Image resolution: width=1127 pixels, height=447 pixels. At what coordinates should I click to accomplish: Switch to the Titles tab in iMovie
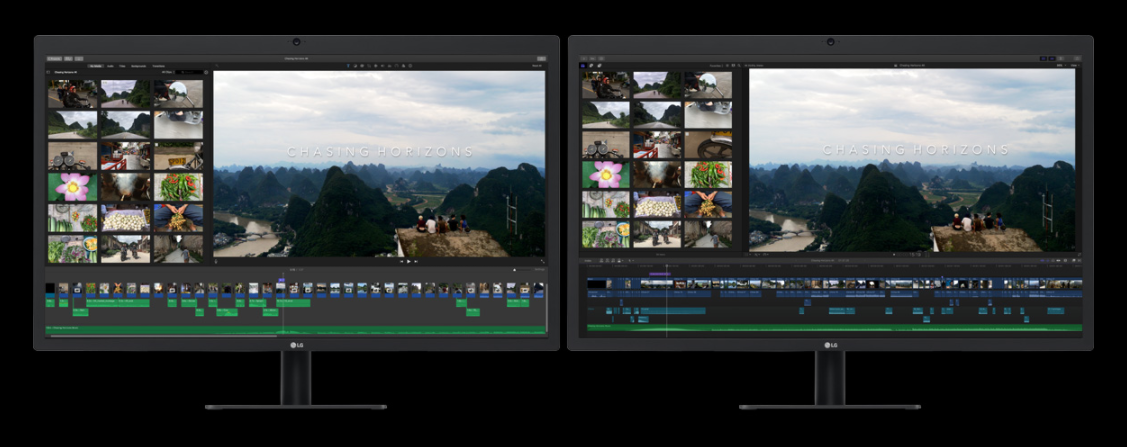[121, 66]
